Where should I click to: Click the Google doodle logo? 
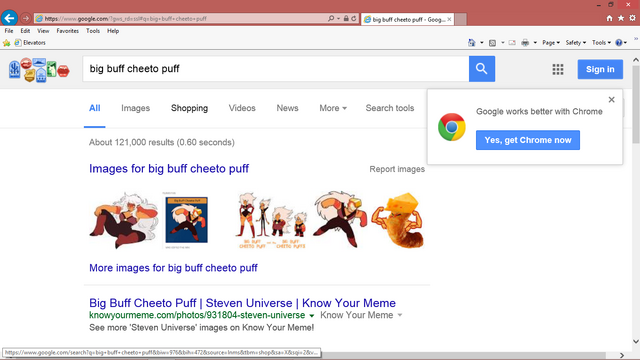tap(39, 69)
